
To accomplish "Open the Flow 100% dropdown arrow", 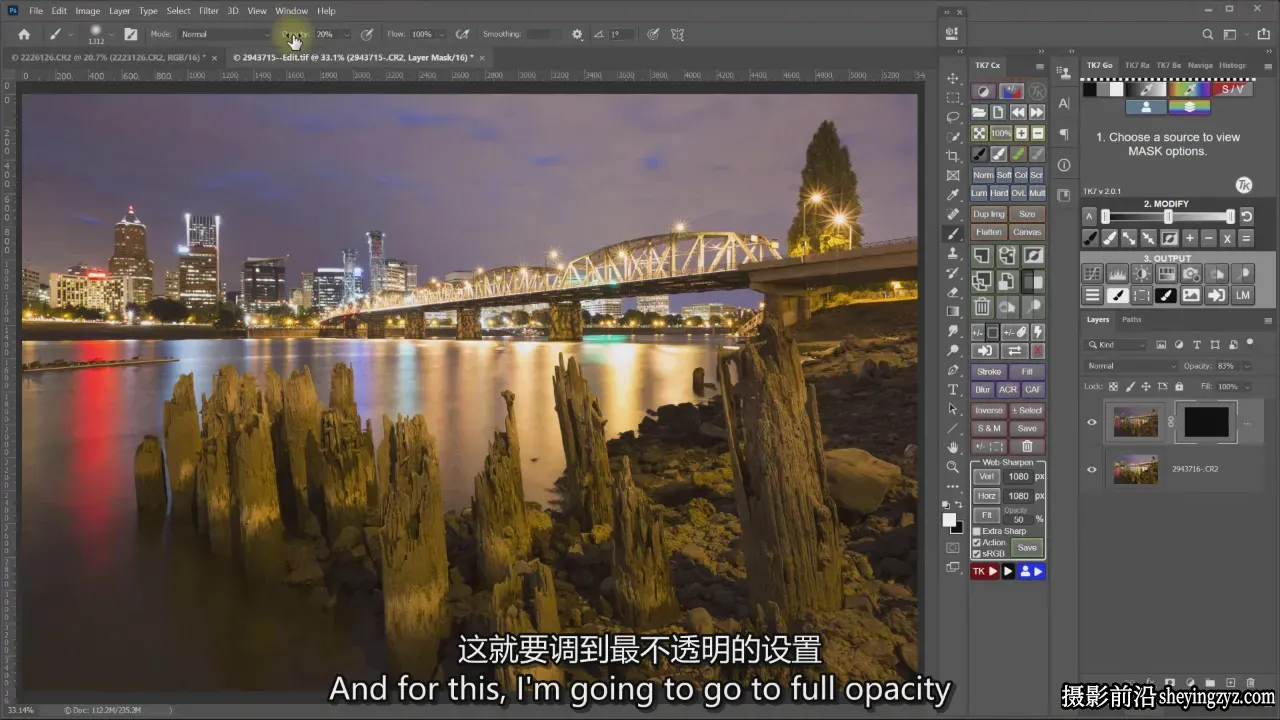I will 441,34.
